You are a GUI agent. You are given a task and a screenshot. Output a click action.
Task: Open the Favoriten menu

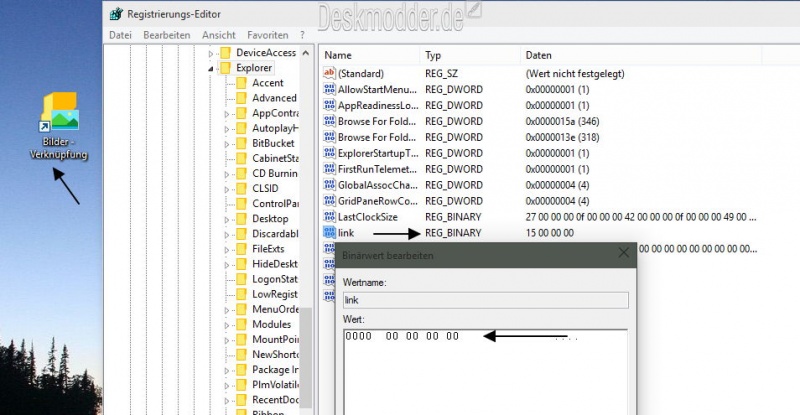[268, 34]
